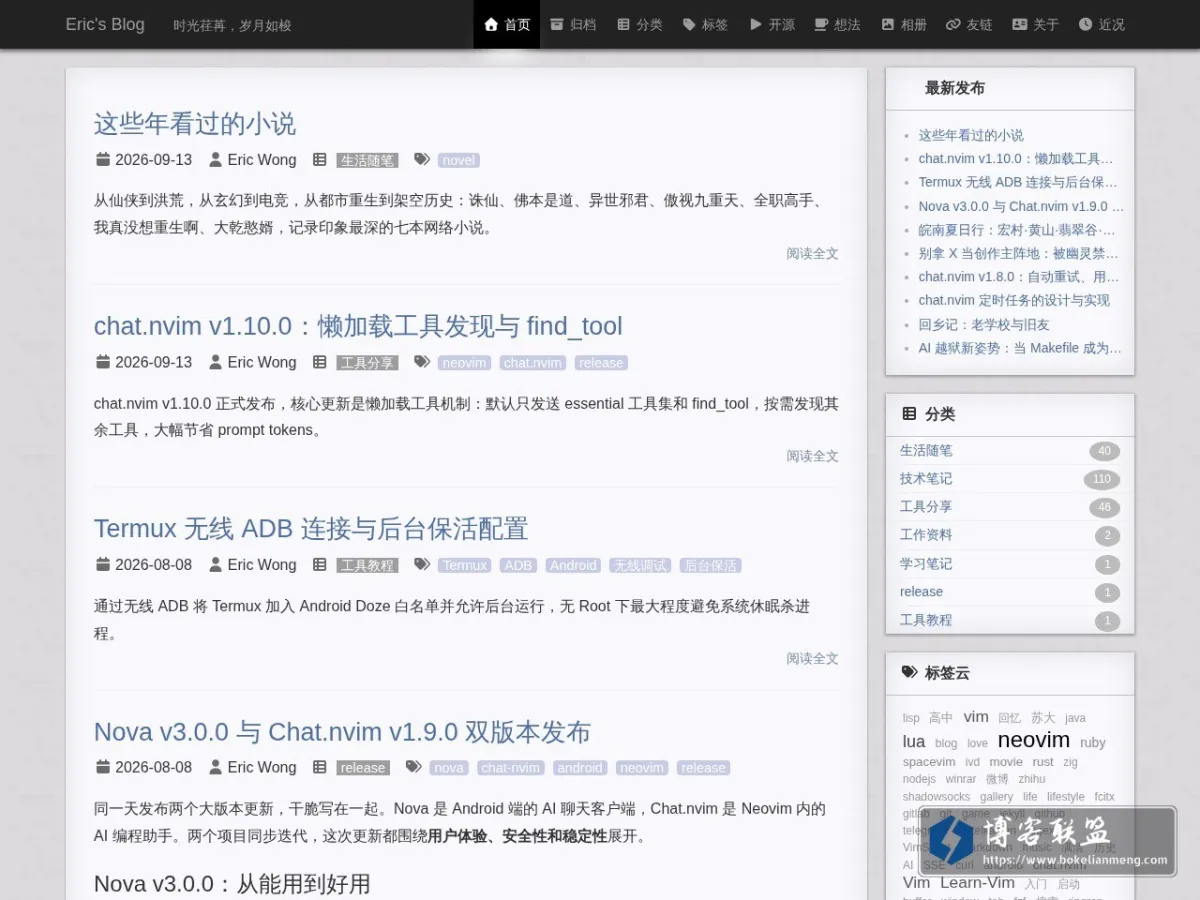Click 阅读全文 under the Termux post

(812, 658)
